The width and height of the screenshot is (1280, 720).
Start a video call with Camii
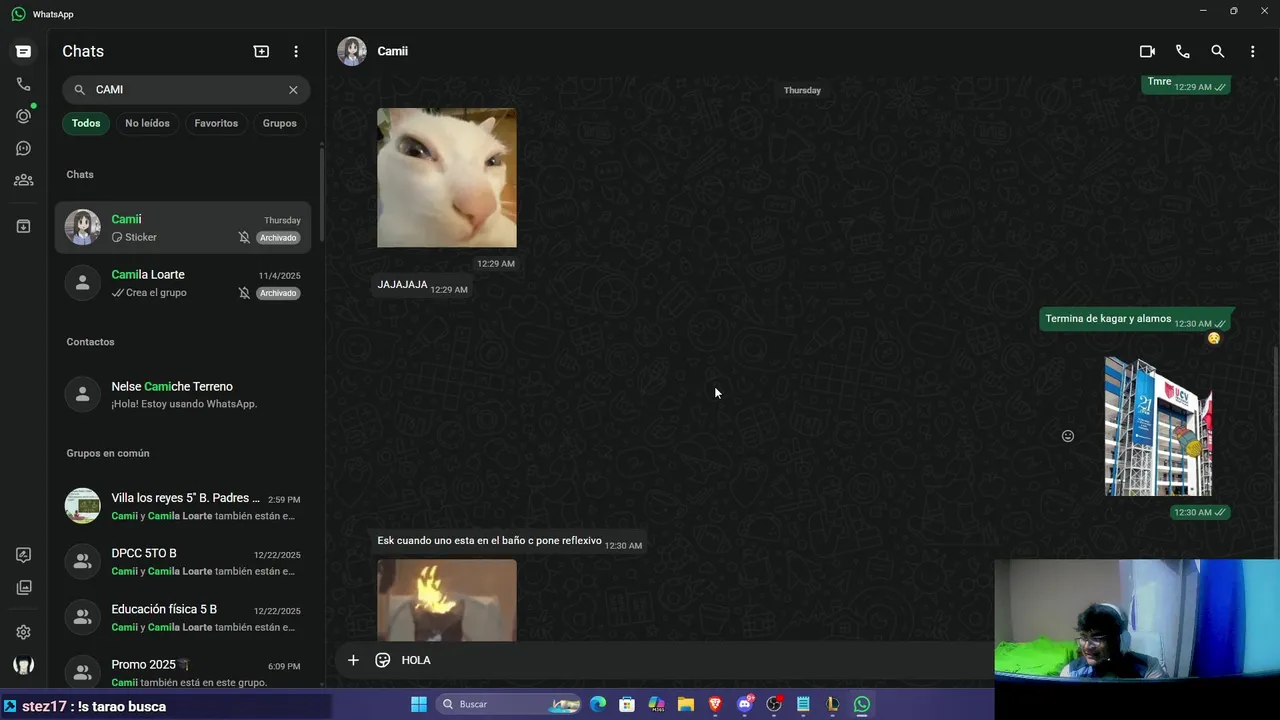[x=1147, y=51]
